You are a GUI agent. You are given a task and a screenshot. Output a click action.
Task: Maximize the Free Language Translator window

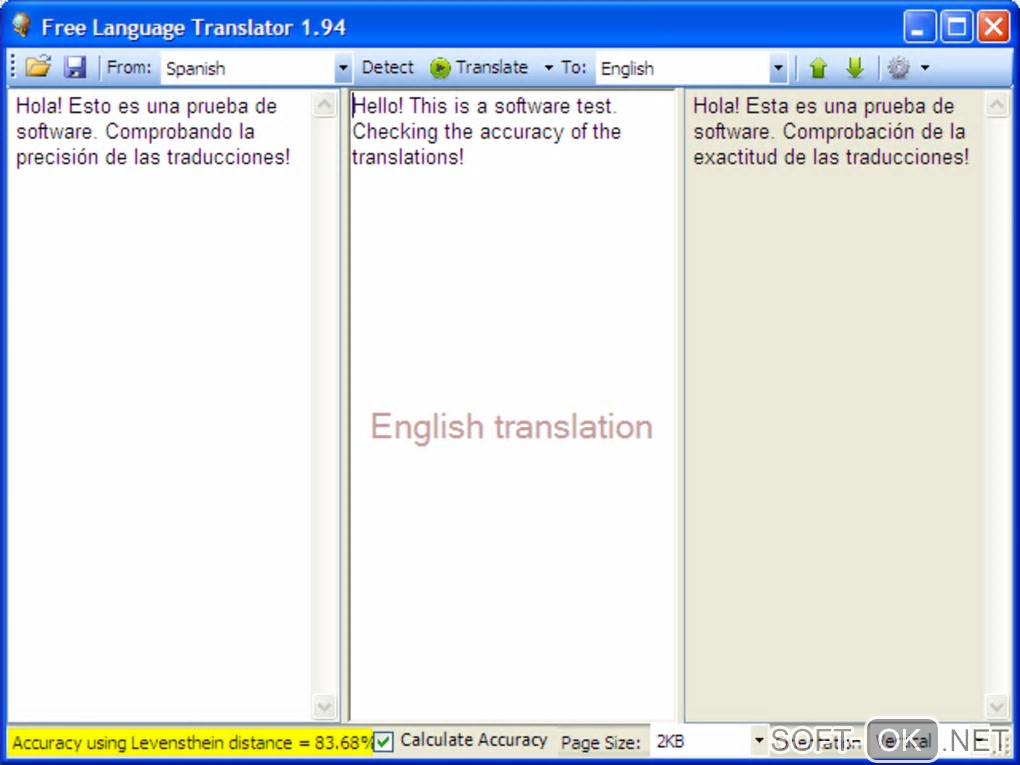click(957, 27)
